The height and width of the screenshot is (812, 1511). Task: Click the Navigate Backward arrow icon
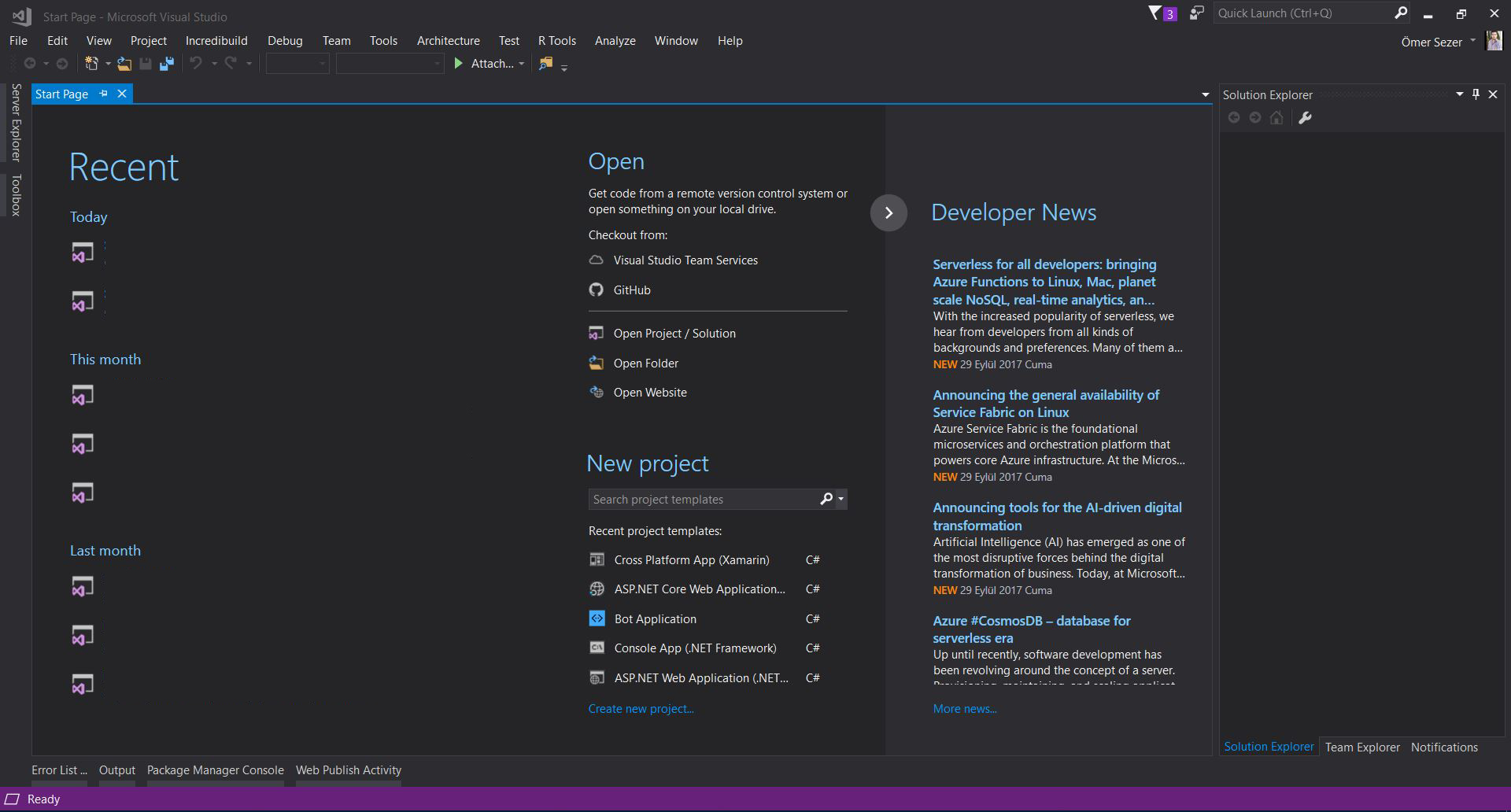(30, 64)
